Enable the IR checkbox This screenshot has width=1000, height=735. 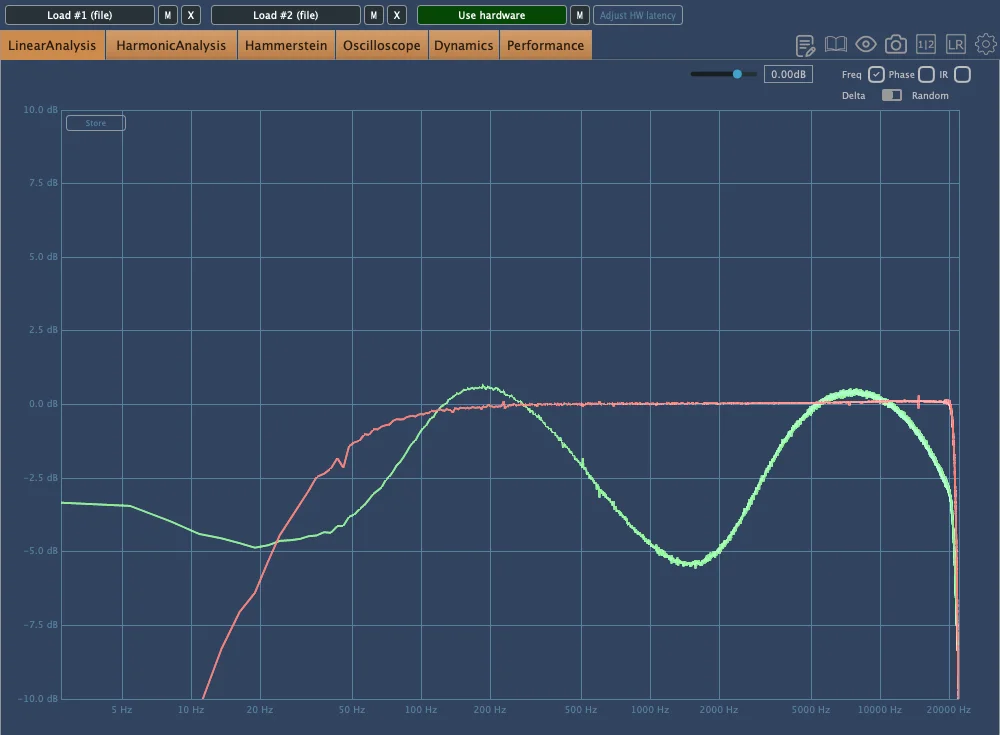coord(962,75)
